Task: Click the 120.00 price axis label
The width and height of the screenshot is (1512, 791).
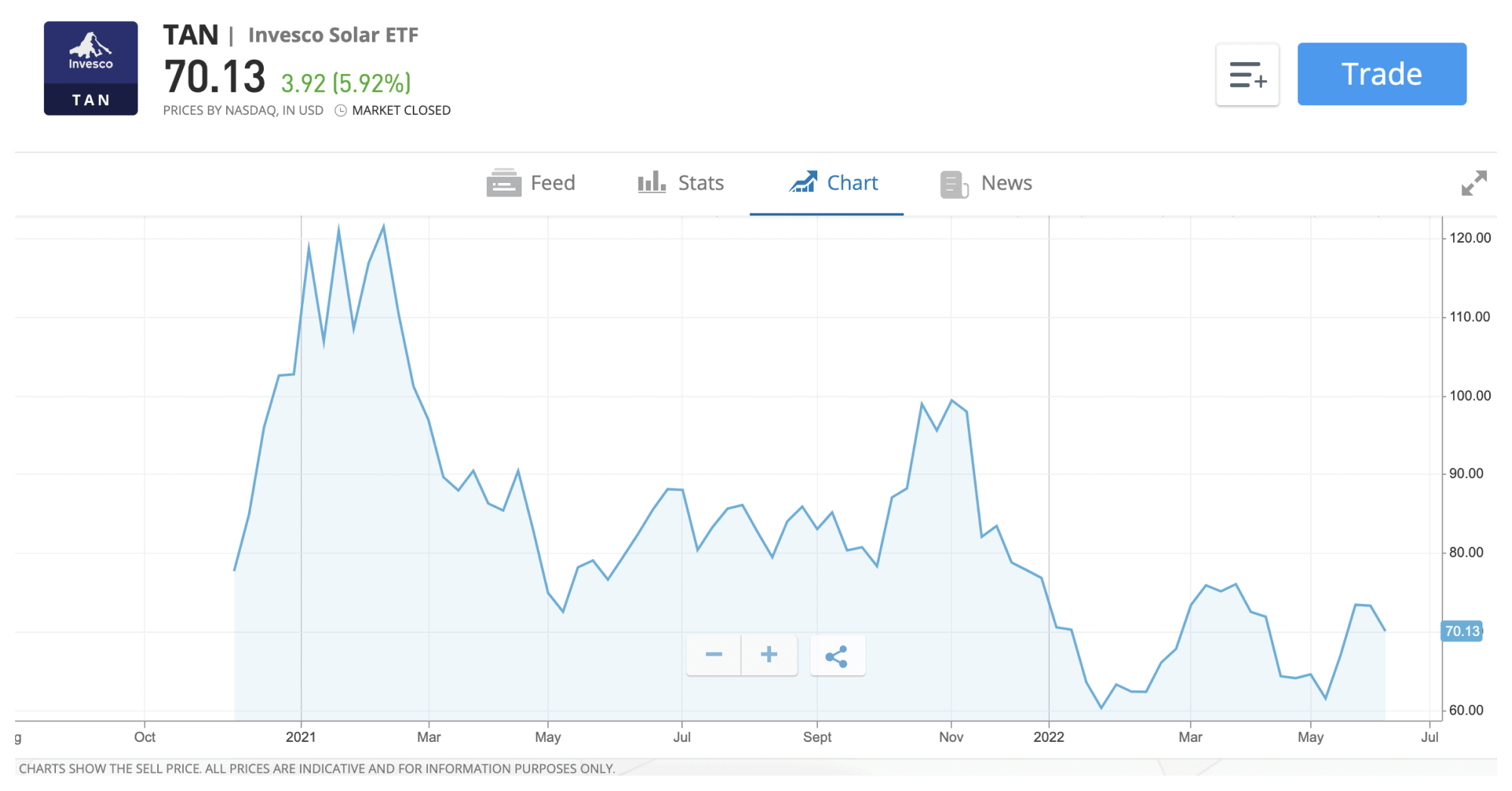Action: click(1470, 238)
